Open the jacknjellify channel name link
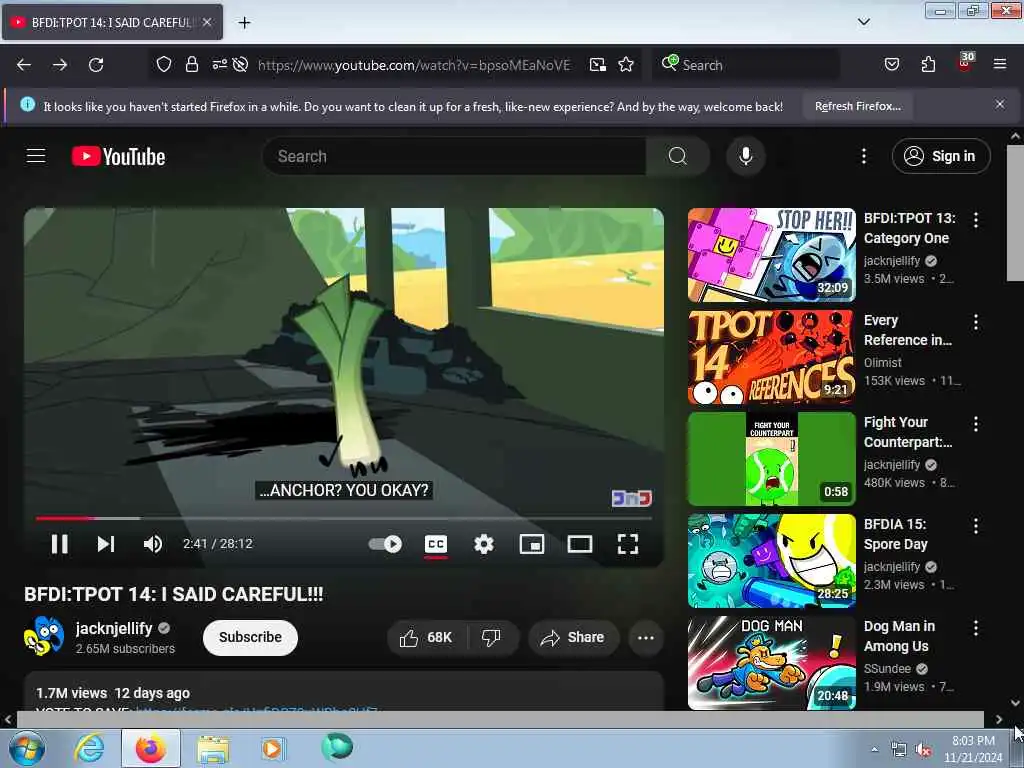Viewport: 1024px width, 768px height. [x=114, y=628]
